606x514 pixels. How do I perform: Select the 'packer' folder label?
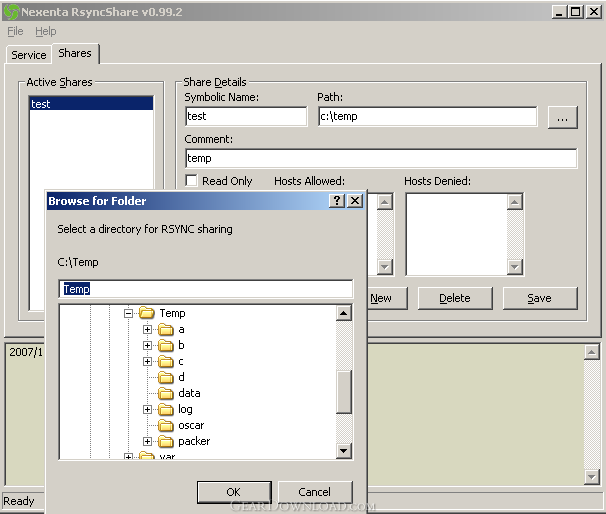tap(194, 441)
